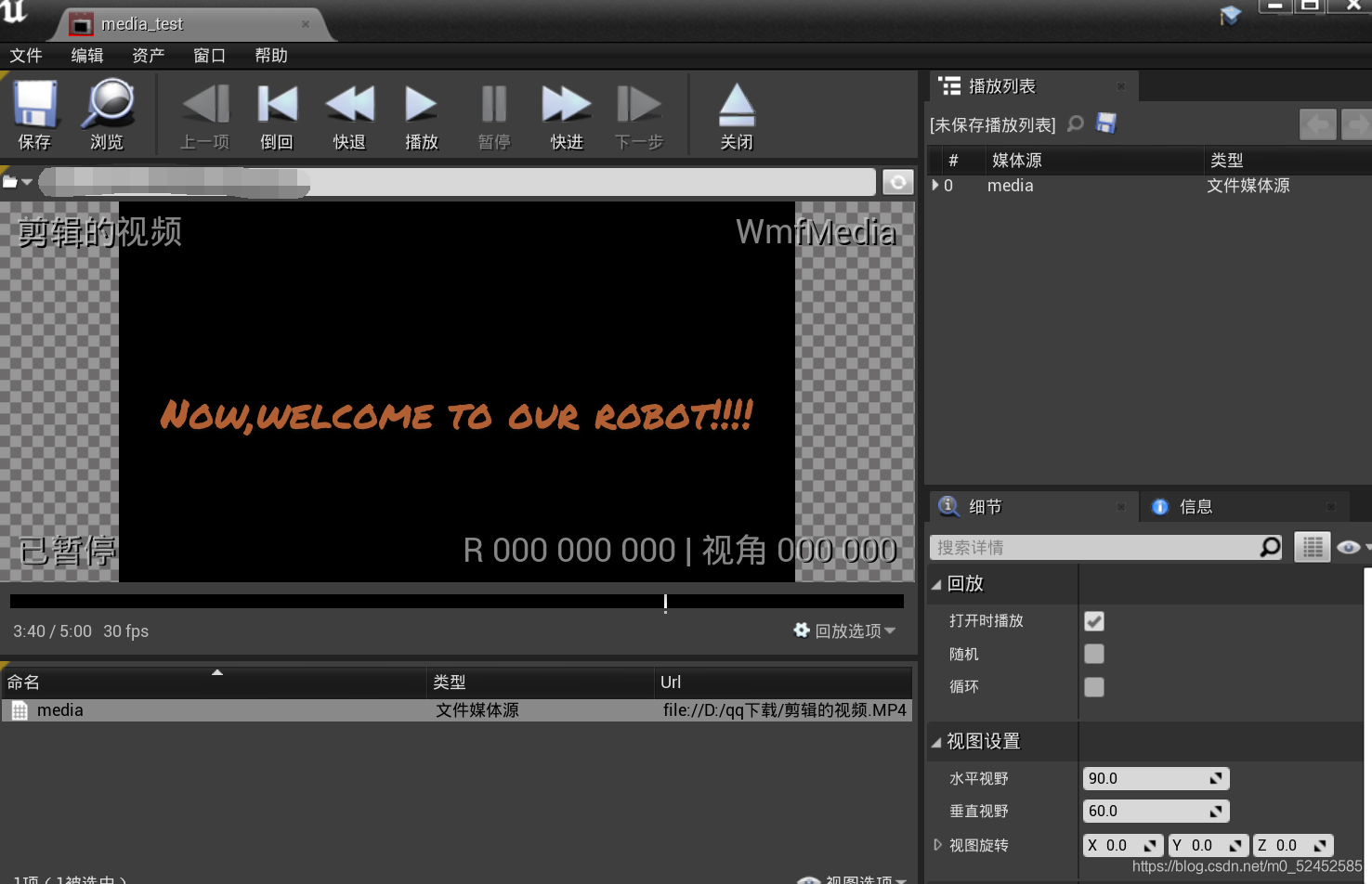Enable the 随机 shuffle checkbox
Screen dimensions: 1372x884
coord(1094,654)
